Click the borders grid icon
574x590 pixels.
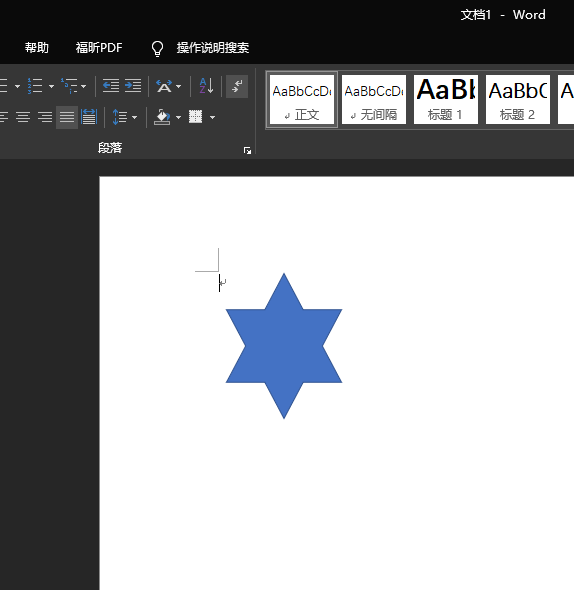coord(195,117)
